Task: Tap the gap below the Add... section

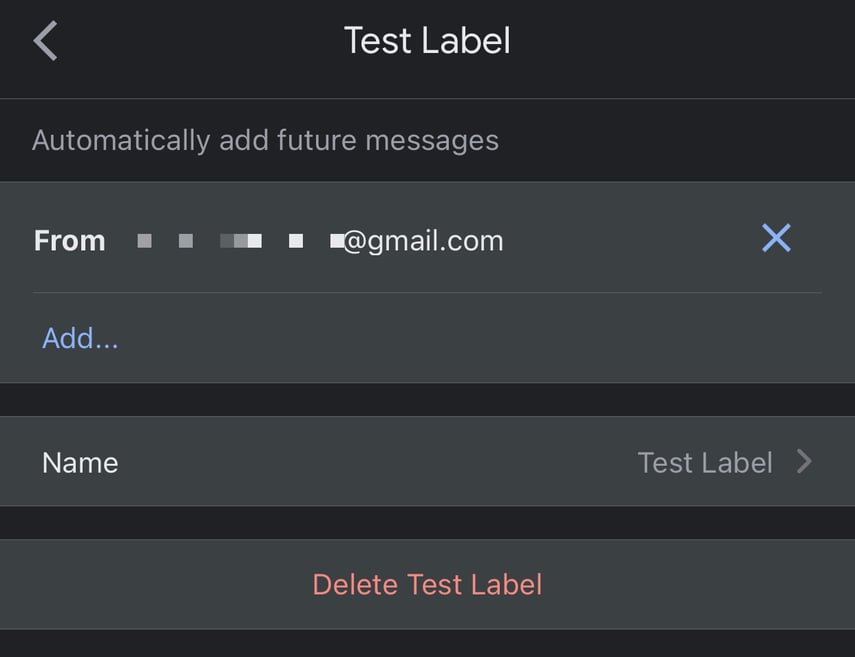Action: pyautogui.click(x=427, y=399)
